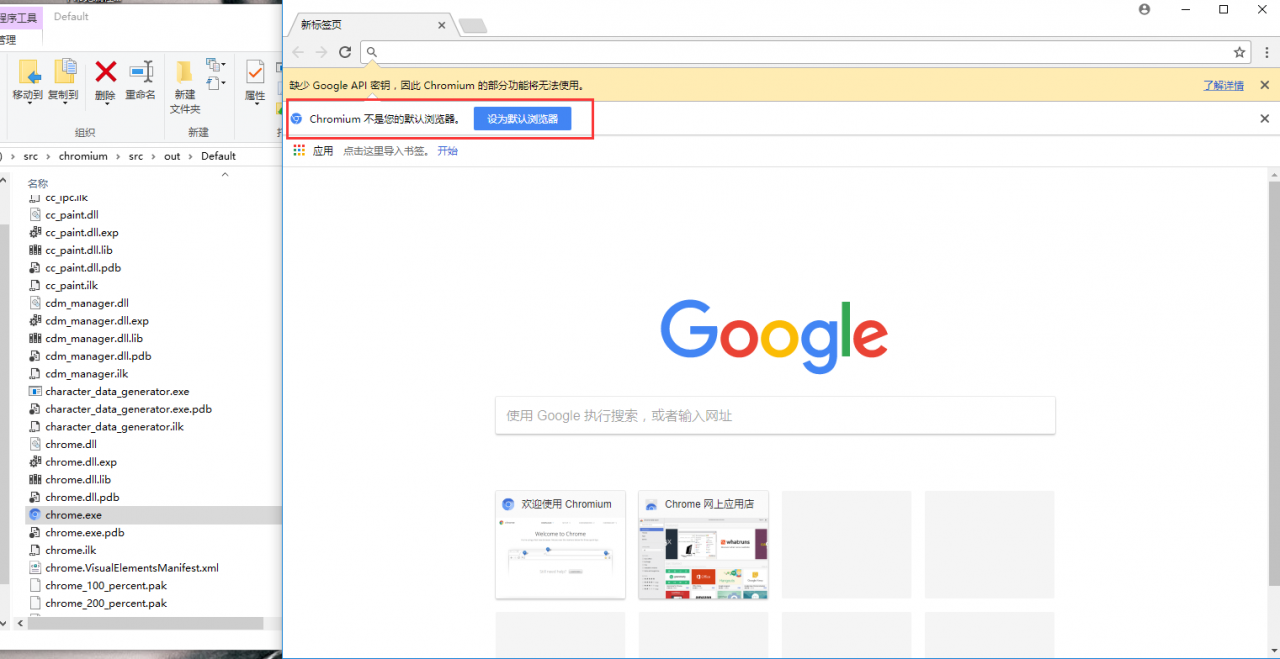Close the missing API keys warning bar
The width and height of the screenshot is (1280, 659).
[x=1264, y=86]
